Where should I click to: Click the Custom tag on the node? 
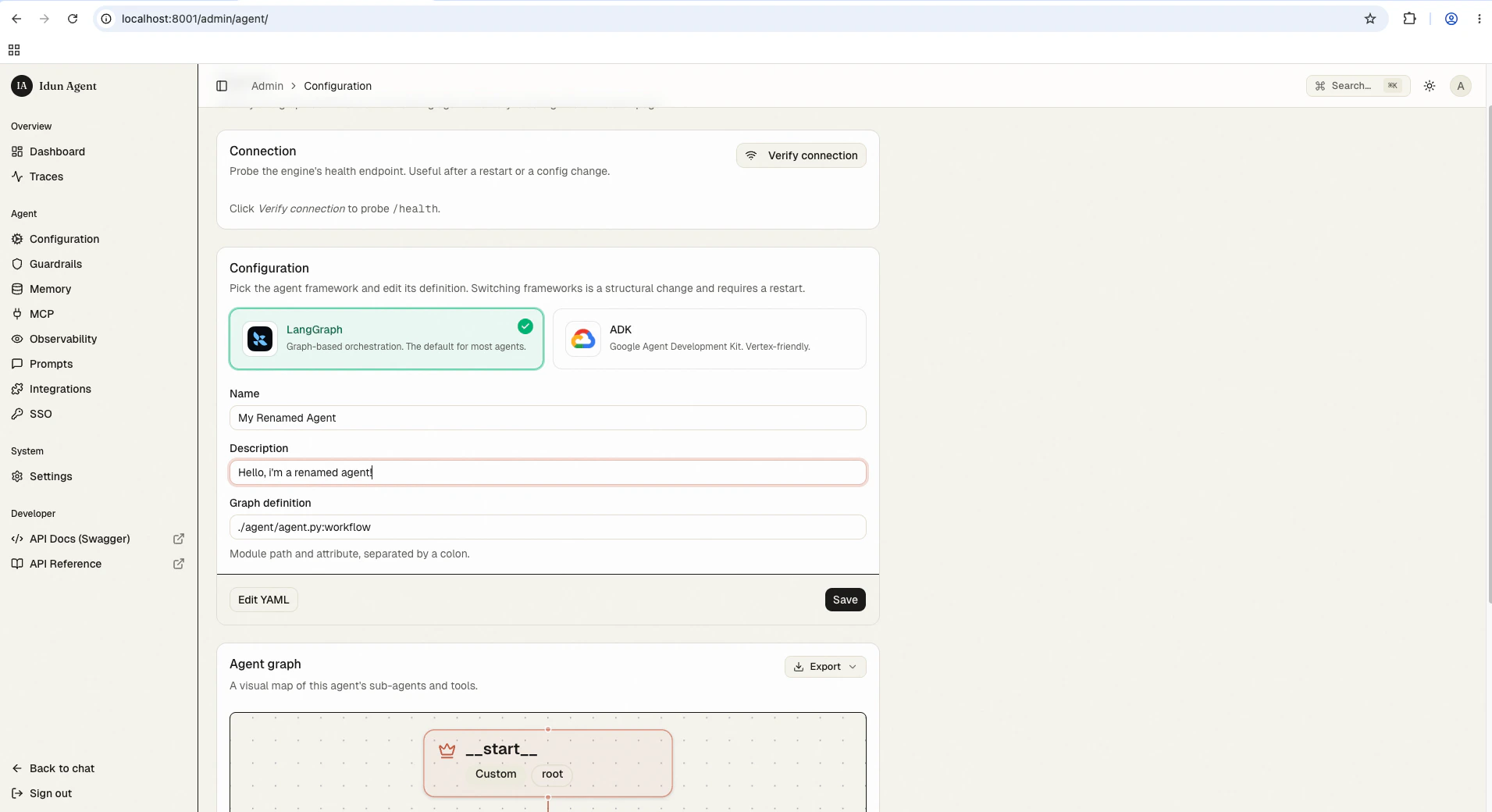(496, 774)
